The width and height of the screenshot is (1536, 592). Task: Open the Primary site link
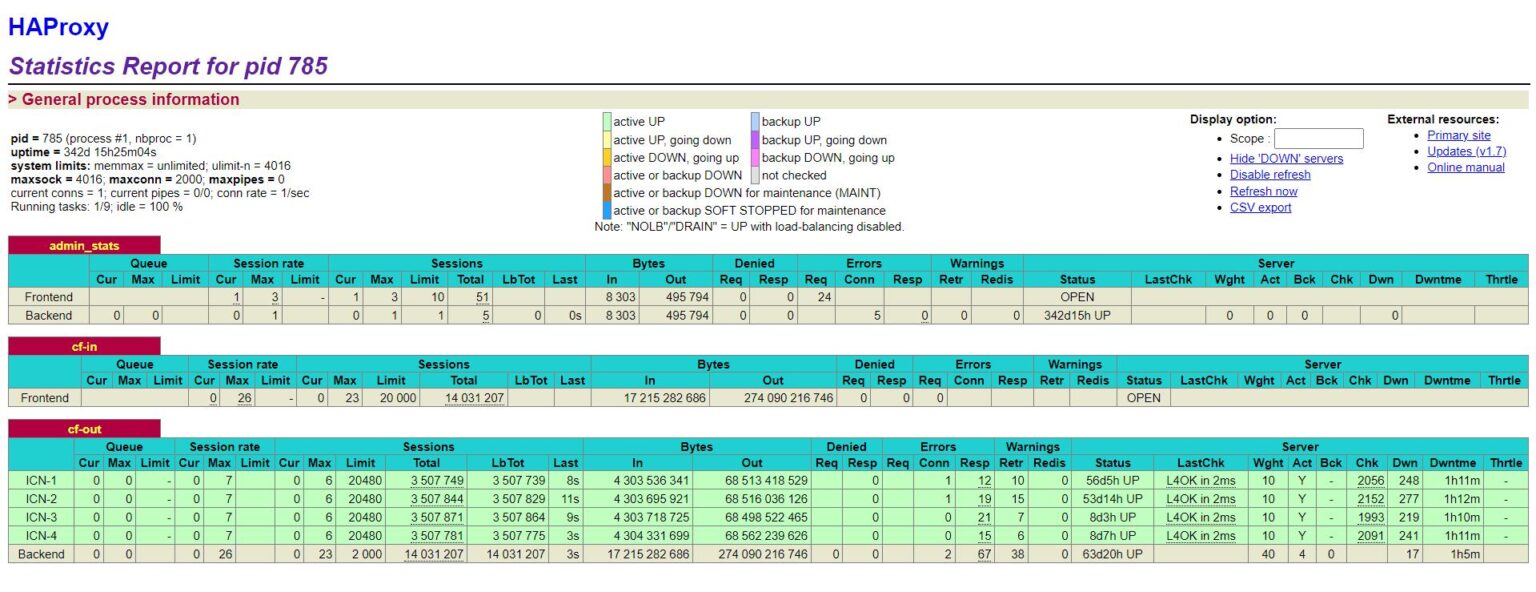click(x=1459, y=134)
